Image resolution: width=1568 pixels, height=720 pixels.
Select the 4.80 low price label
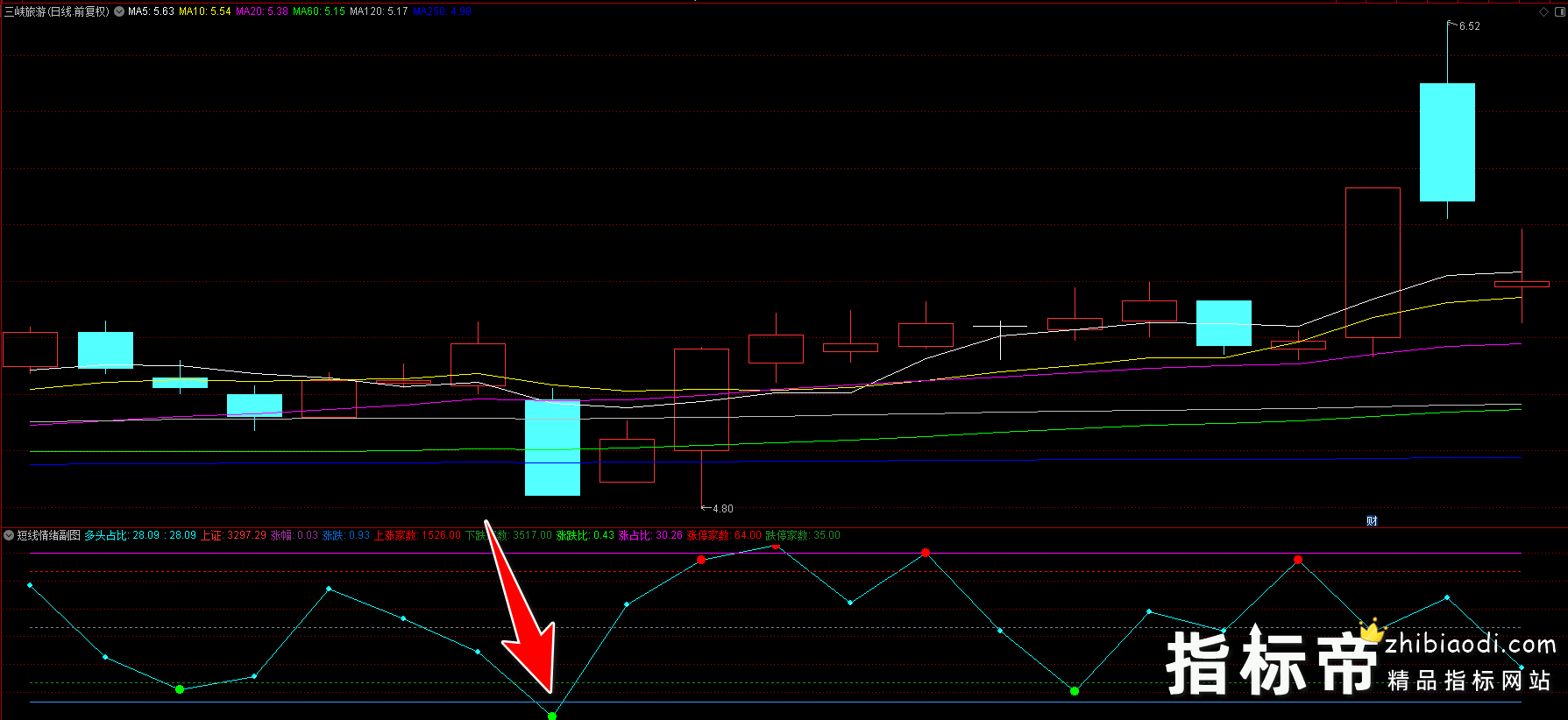pyautogui.click(x=722, y=509)
